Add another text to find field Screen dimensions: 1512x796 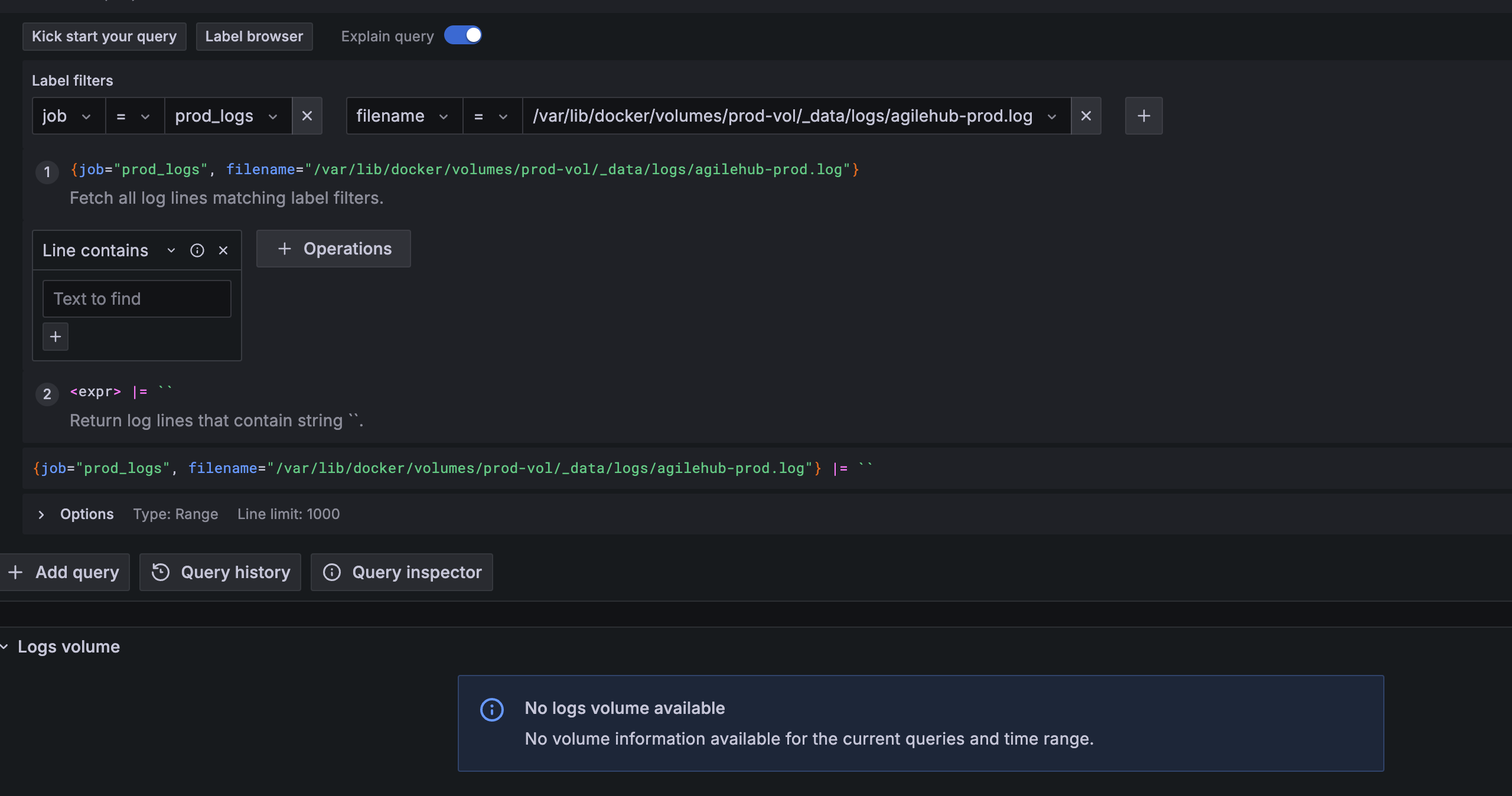[x=56, y=337]
